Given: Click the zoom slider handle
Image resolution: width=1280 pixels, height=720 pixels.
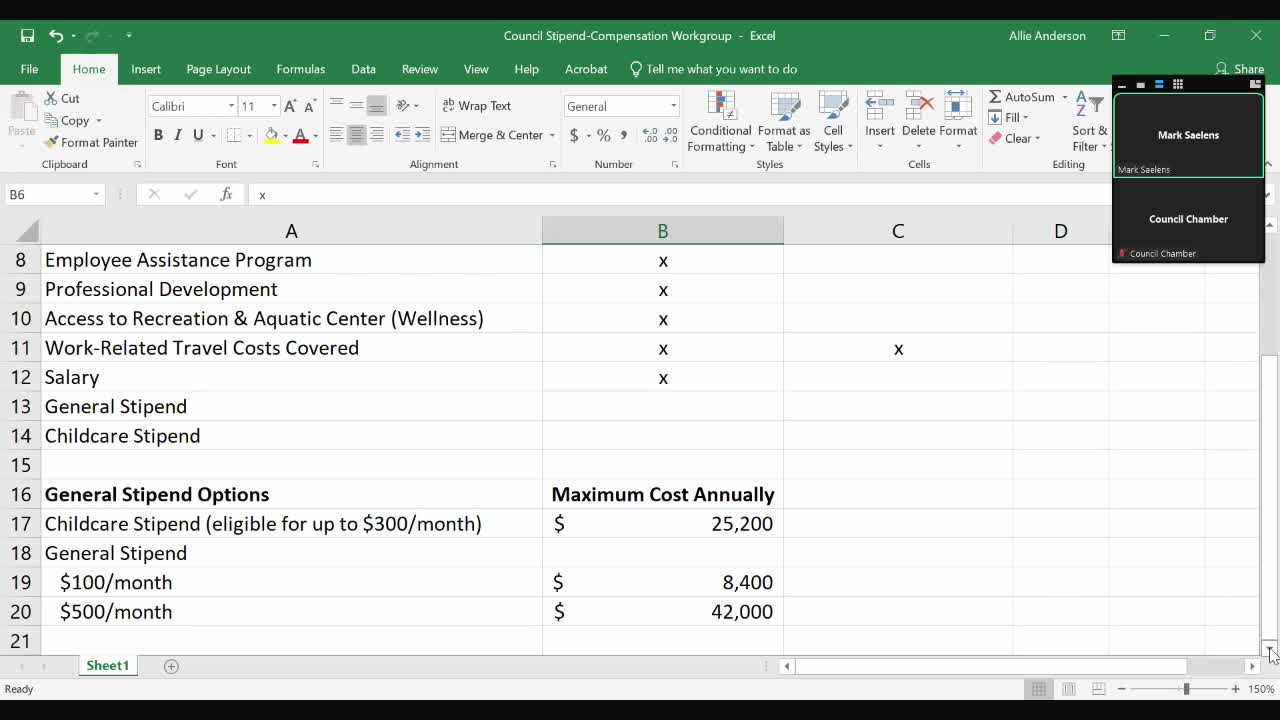Looking at the screenshot, I should coord(1186,688).
